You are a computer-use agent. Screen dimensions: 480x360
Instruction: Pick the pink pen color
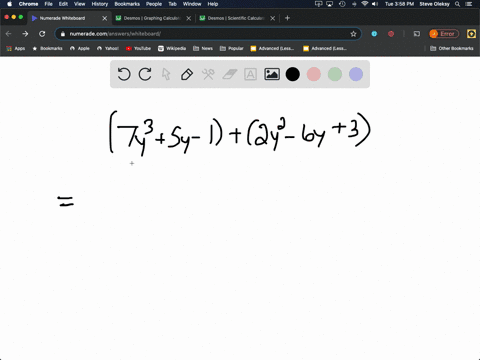(314, 74)
